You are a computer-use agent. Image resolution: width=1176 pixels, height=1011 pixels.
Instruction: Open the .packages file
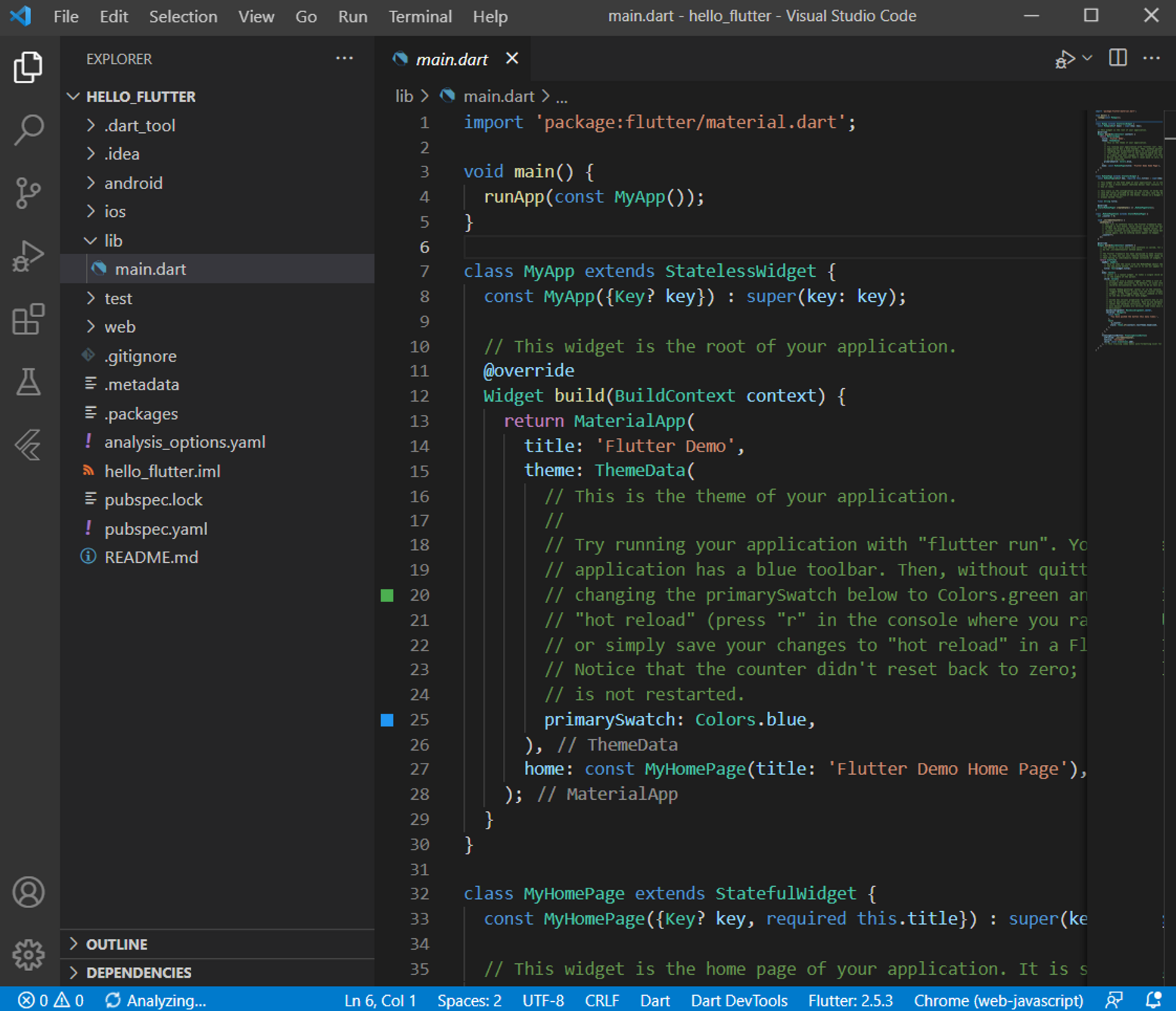(217, 413)
